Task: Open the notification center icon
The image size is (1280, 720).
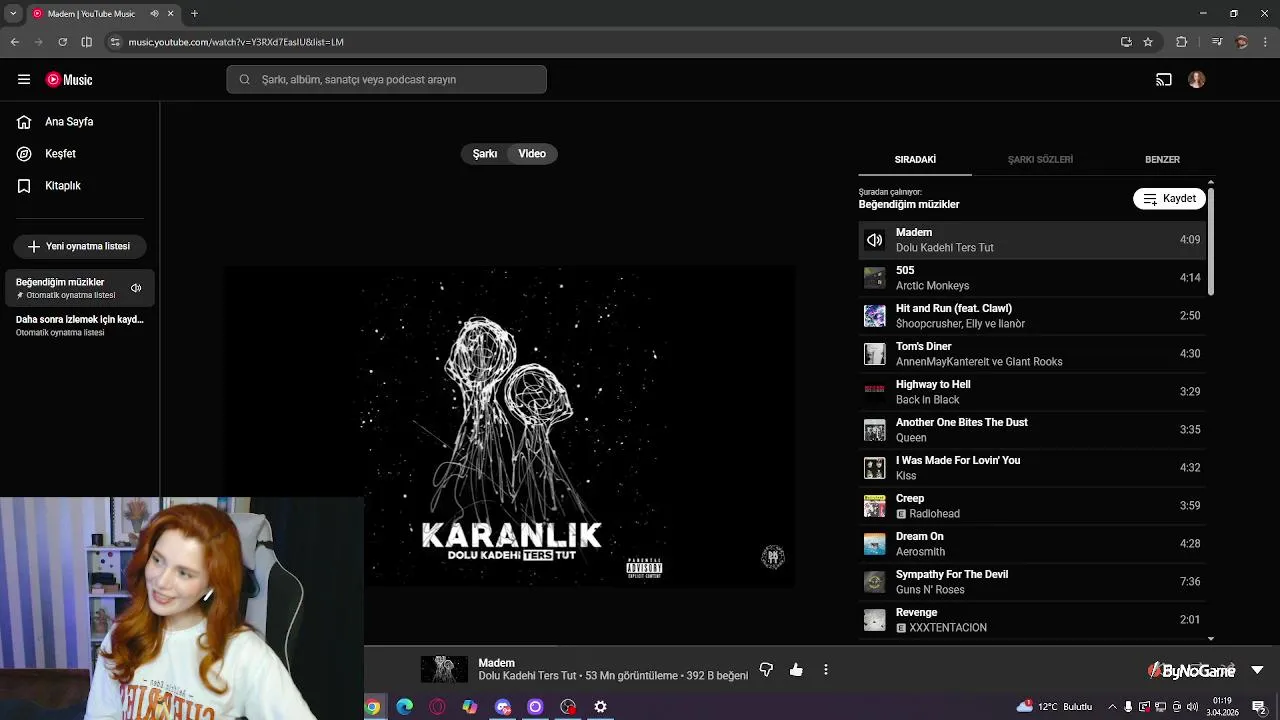Action: click(1259, 707)
